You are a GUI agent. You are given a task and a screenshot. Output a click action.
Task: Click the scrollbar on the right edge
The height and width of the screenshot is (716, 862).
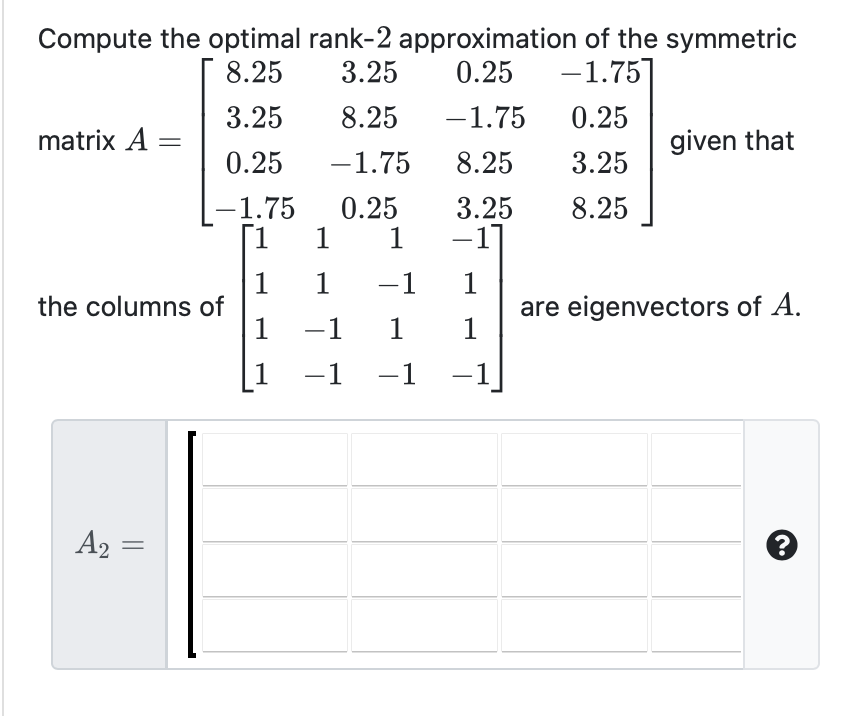click(857, 358)
